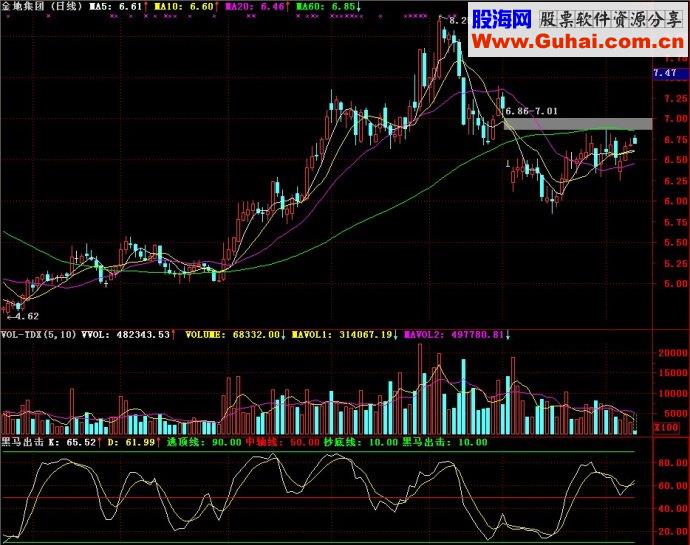The height and width of the screenshot is (545, 690).
Task: Select the 6.86-7.01 gap annotation text
Action: coord(531,111)
